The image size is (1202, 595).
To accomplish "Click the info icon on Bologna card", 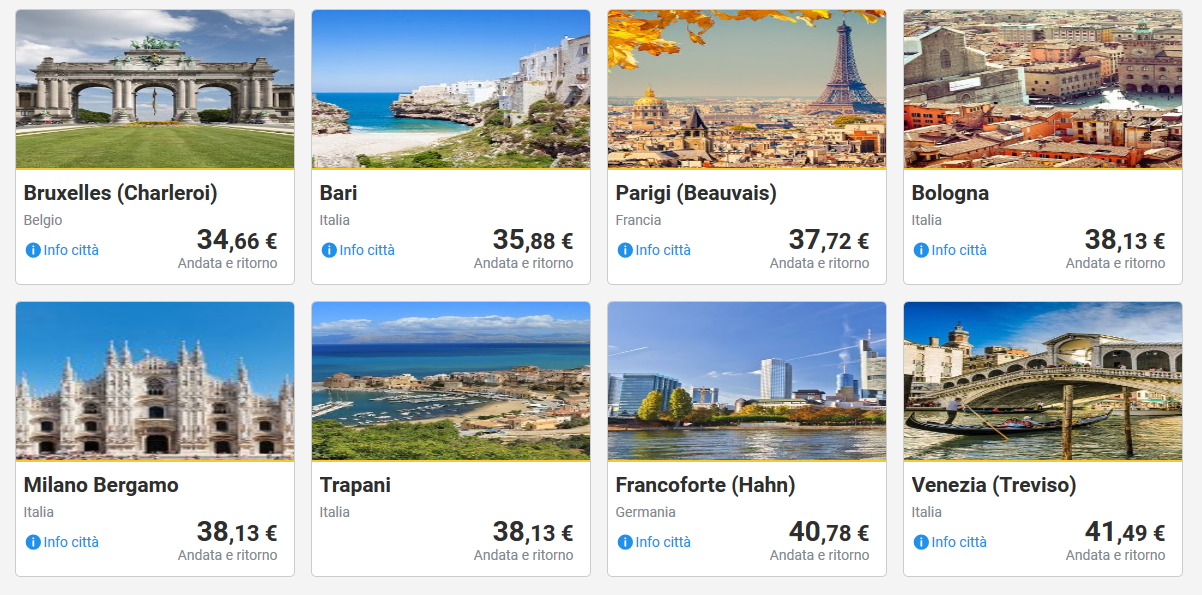I will click(921, 250).
